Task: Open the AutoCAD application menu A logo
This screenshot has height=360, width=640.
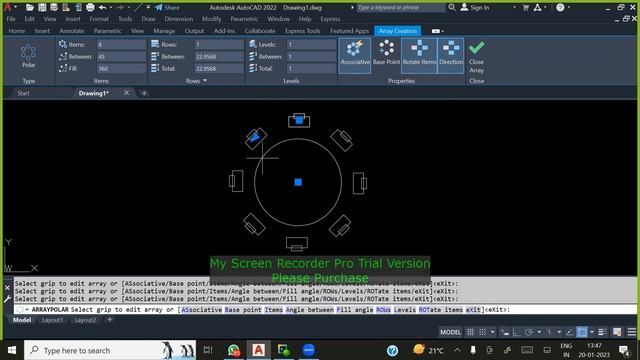Action: pos(7,7)
